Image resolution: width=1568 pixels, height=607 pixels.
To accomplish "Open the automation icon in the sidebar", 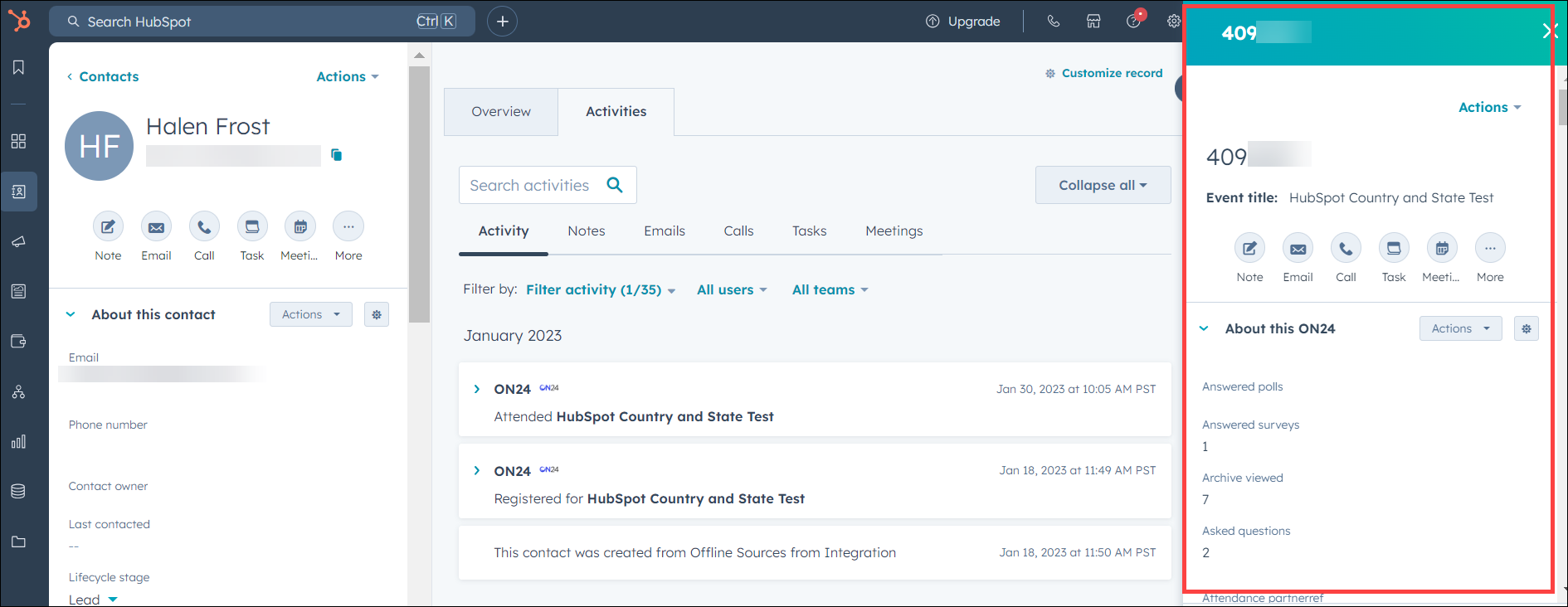I will tap(18, 391).
